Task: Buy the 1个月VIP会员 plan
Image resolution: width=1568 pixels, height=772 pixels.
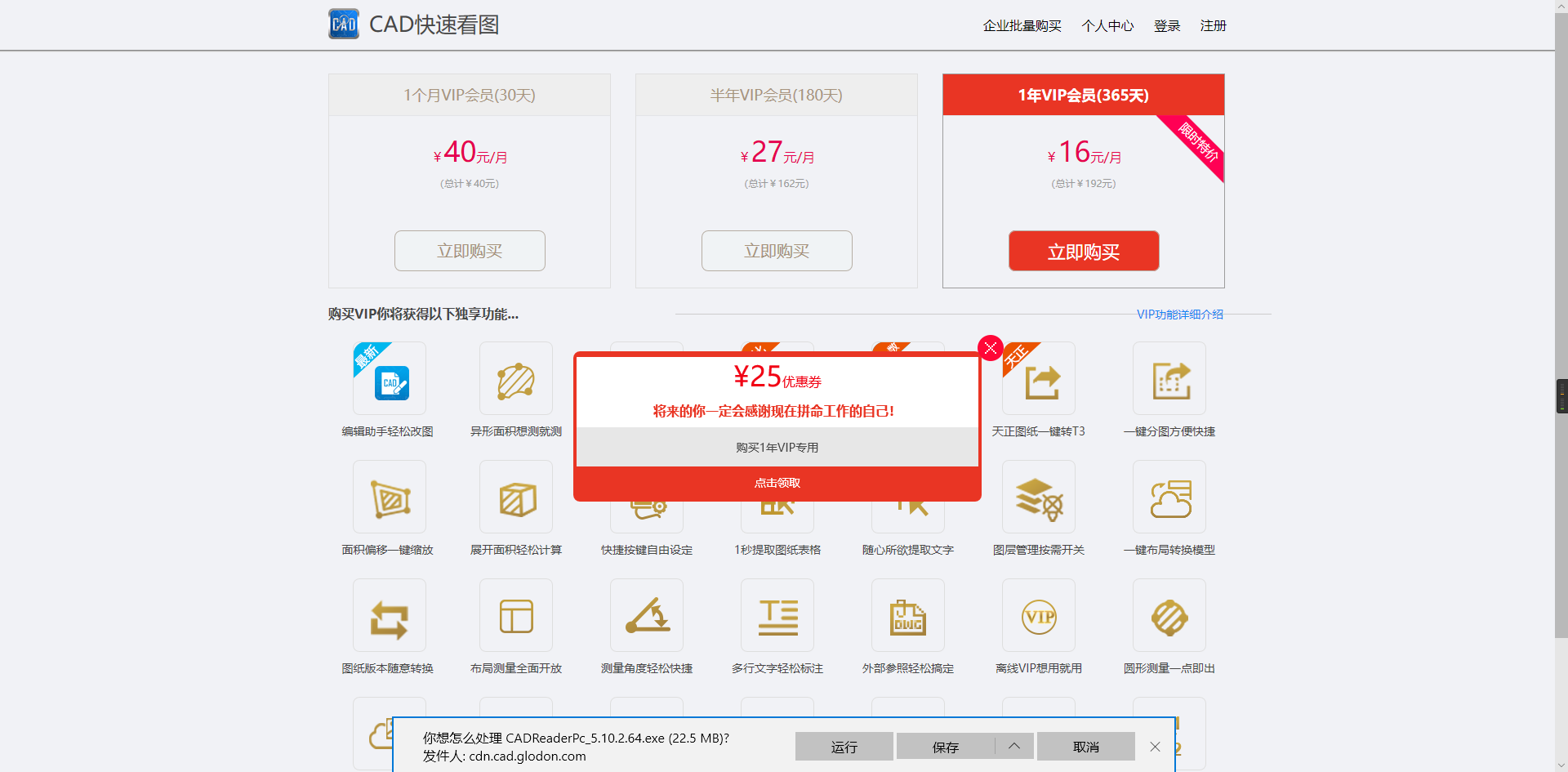Action: click(470, 251)
